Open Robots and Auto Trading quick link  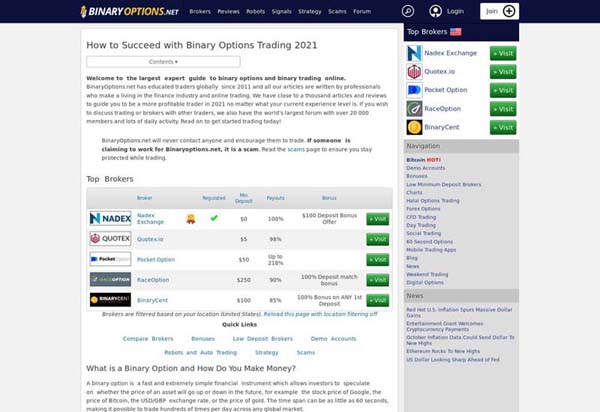[201, 353]
